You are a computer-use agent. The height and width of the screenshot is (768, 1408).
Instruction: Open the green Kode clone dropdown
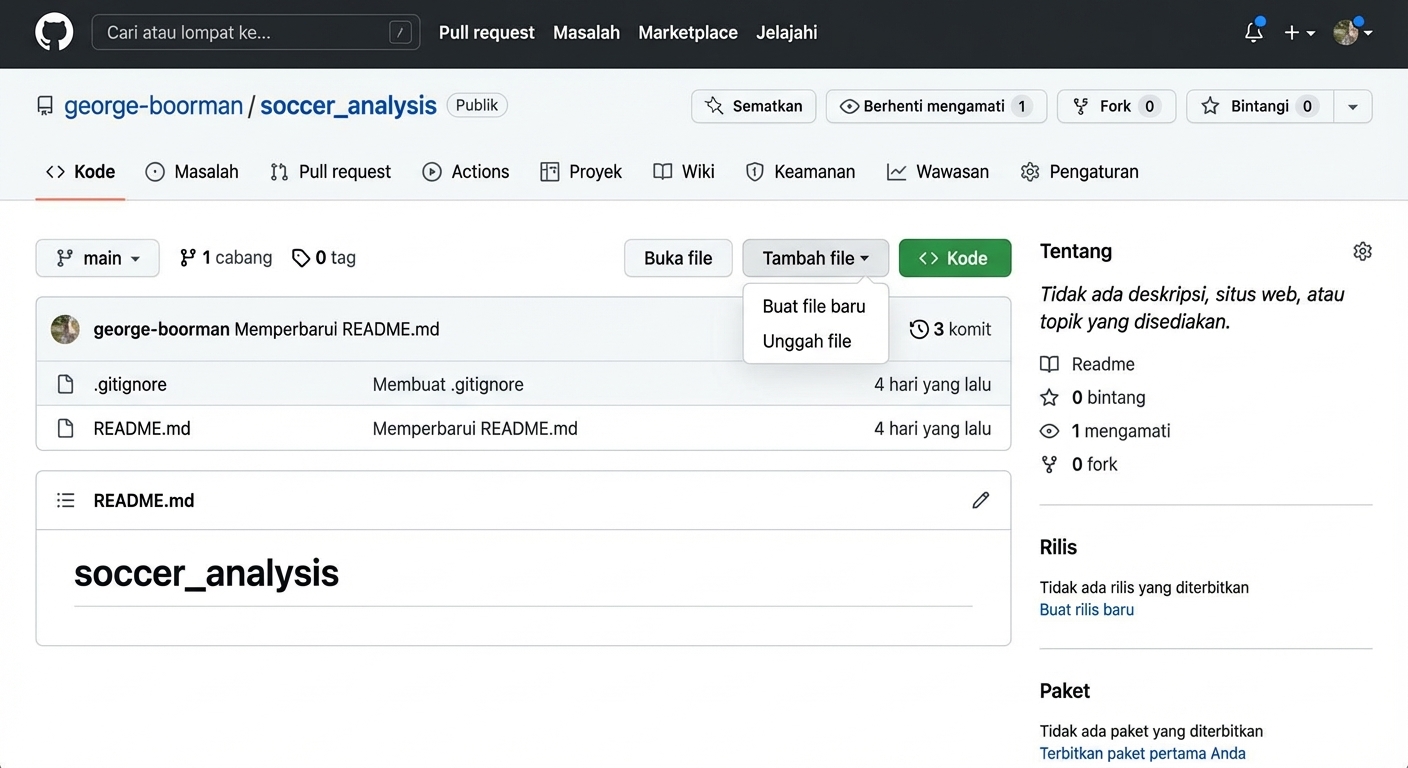pos(955,258)
